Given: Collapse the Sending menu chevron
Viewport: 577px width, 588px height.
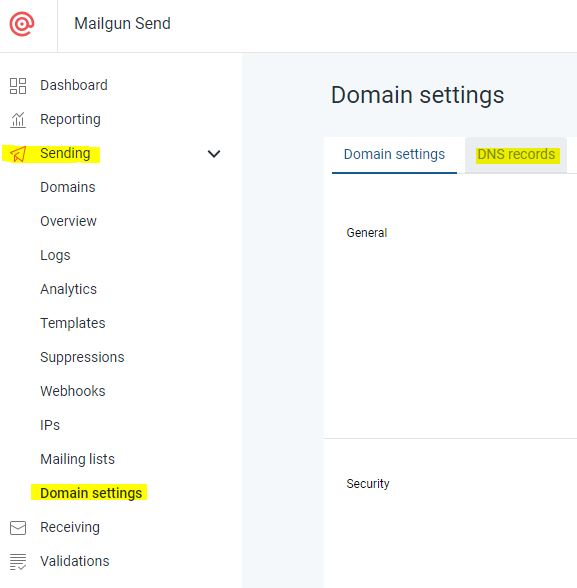Looking at the screenshot, I should coord(214,154).
